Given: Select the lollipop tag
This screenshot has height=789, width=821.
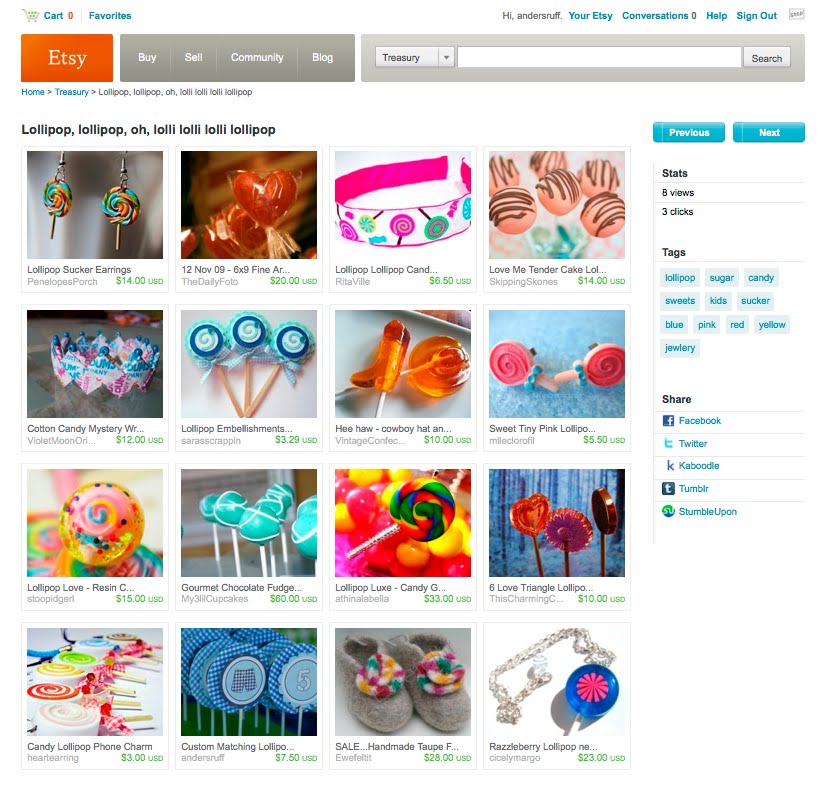Looking at the screenshot, I should [x=680, y=277].
